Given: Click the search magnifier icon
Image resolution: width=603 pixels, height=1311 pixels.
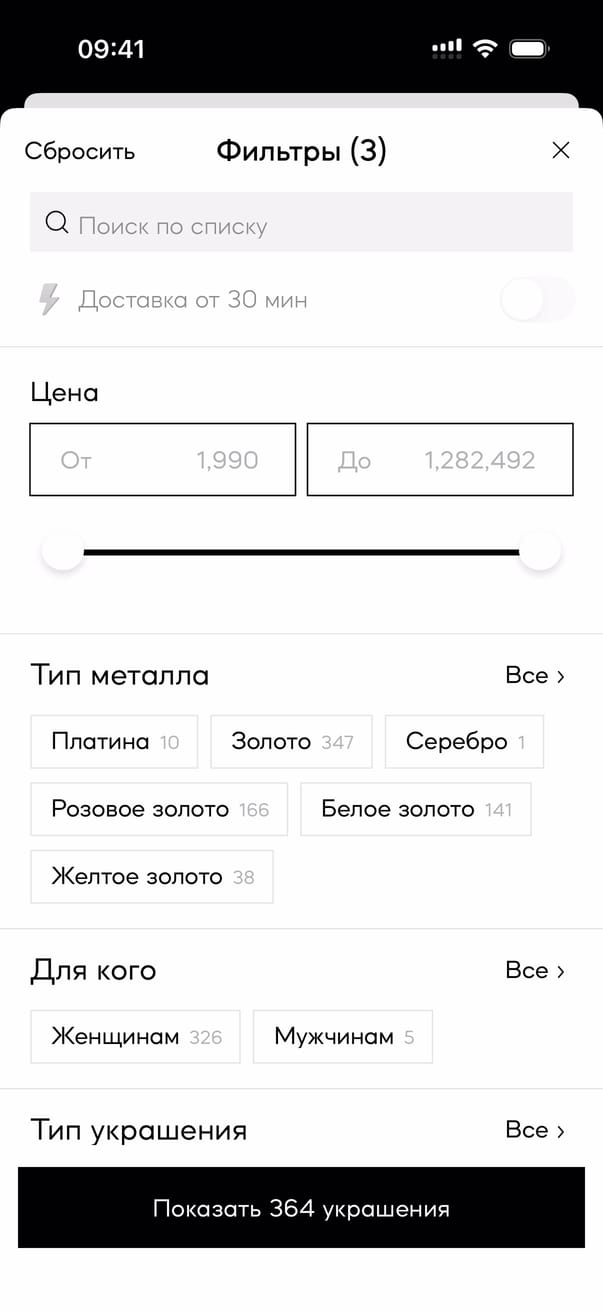Looking at the screenshot, I should coord(57,223).
